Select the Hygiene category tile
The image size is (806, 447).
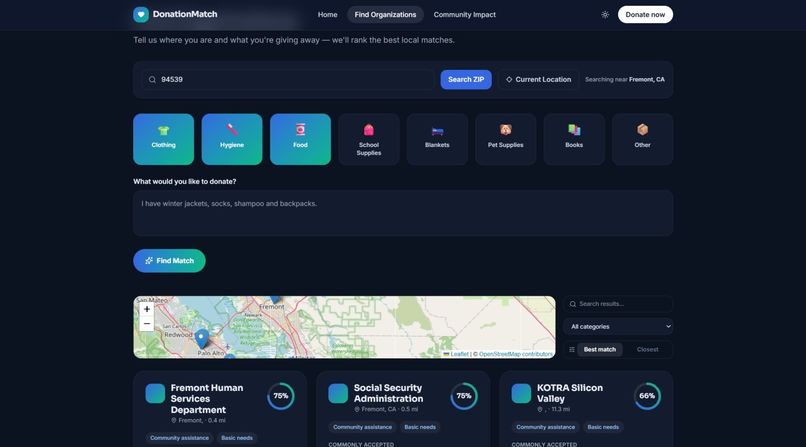tap(232, 139)
